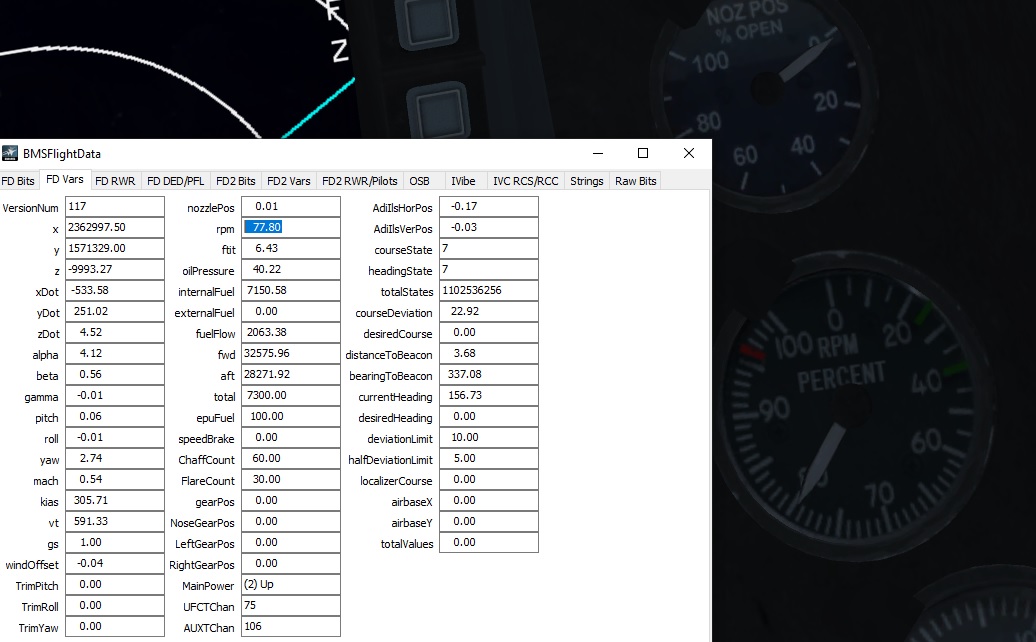Click the z field showing -9993.27
Image resolution: width=1036 pixels, height=642 pixels.
[x=115, y=269]
